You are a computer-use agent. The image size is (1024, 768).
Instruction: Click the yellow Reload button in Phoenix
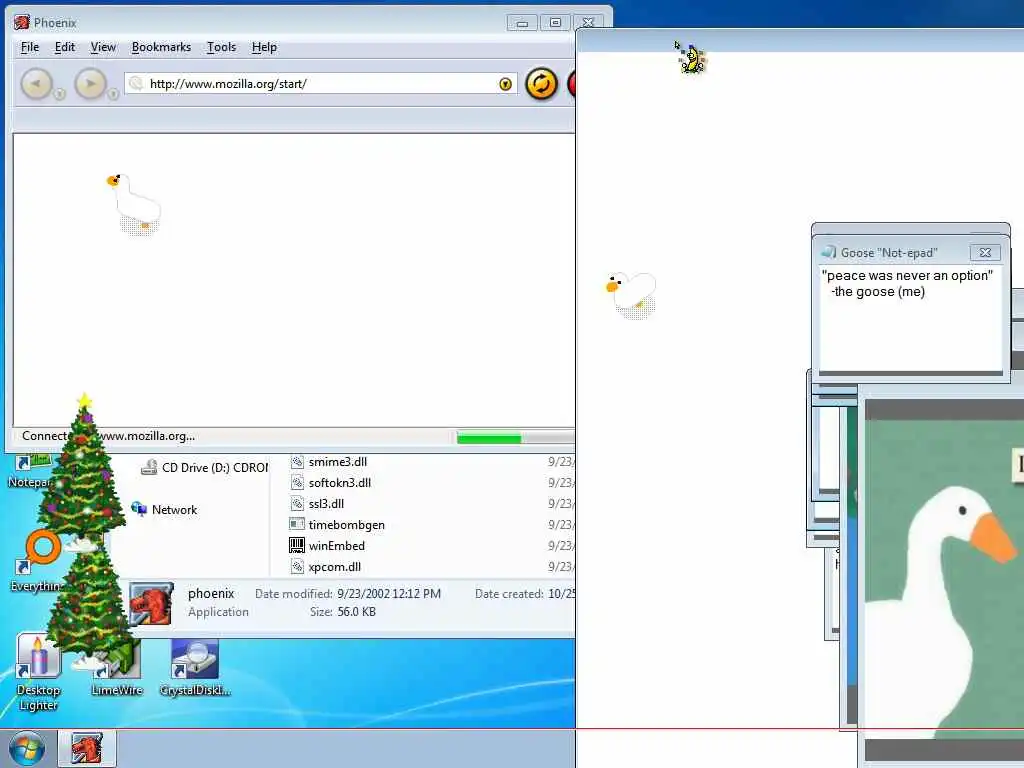[x=541, y=84]
